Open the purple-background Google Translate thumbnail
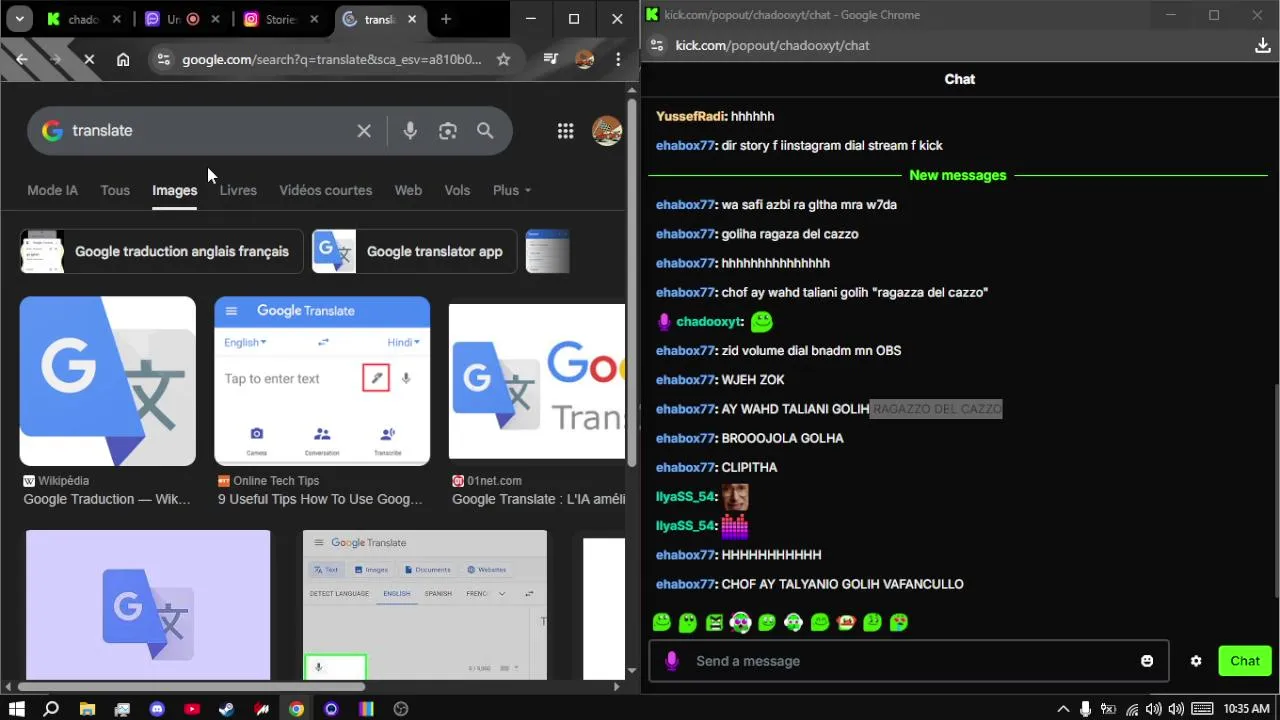 [148, 605]
